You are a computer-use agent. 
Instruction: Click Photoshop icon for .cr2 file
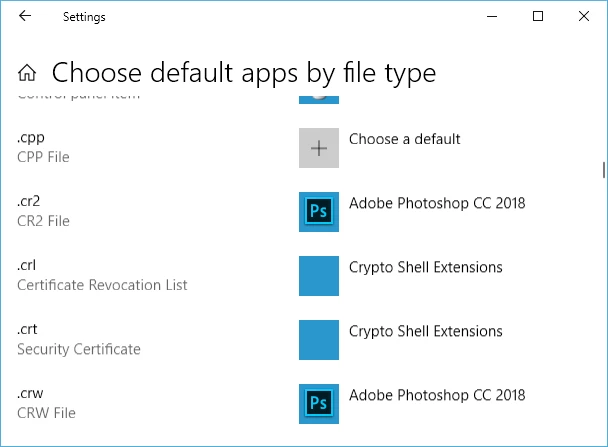click(319, 212)
